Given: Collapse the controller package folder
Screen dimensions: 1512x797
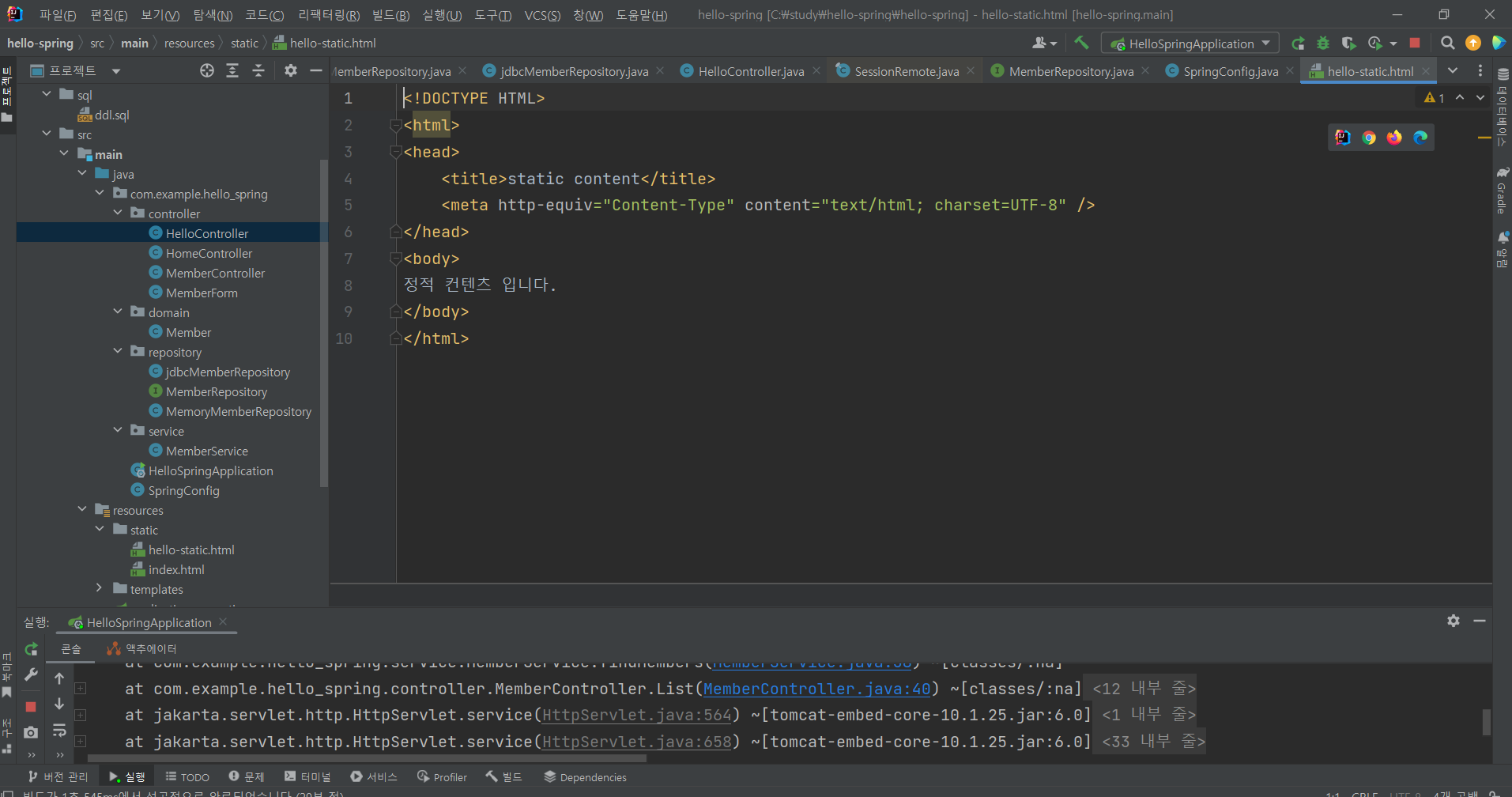Looking at the screenshot, I should coord(118,213).
